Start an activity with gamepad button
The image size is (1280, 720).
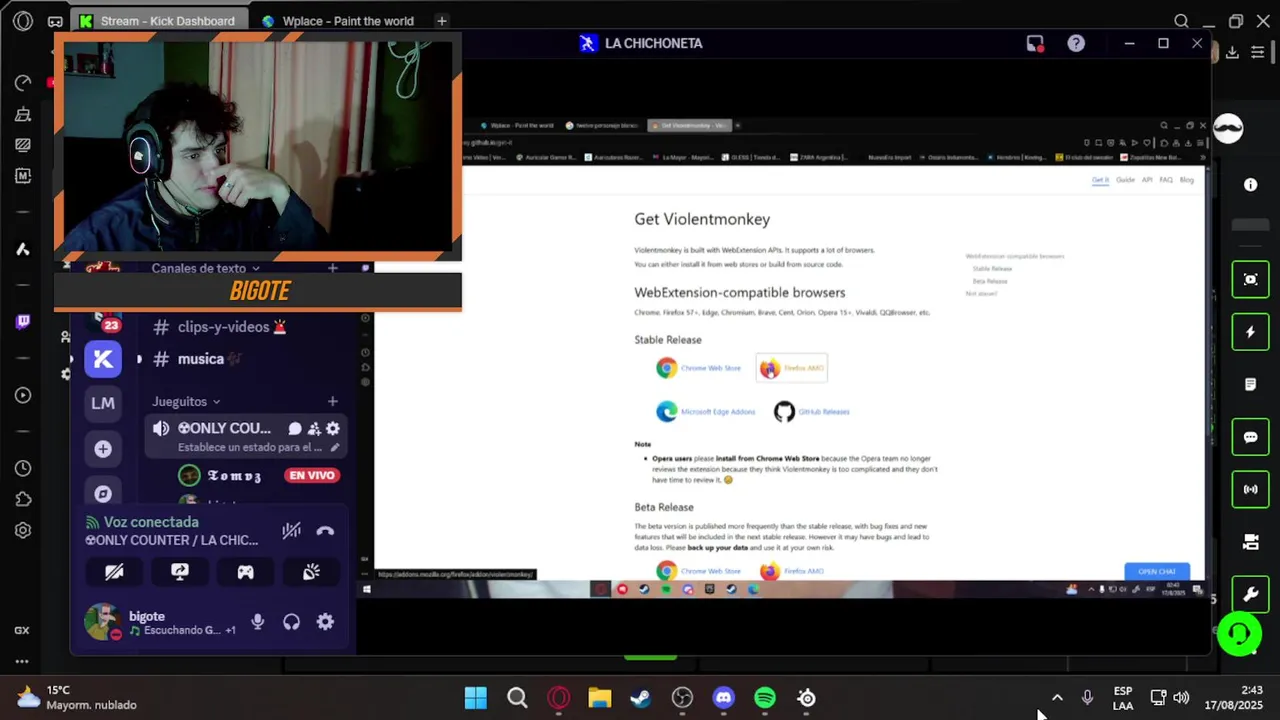(245, 572)
